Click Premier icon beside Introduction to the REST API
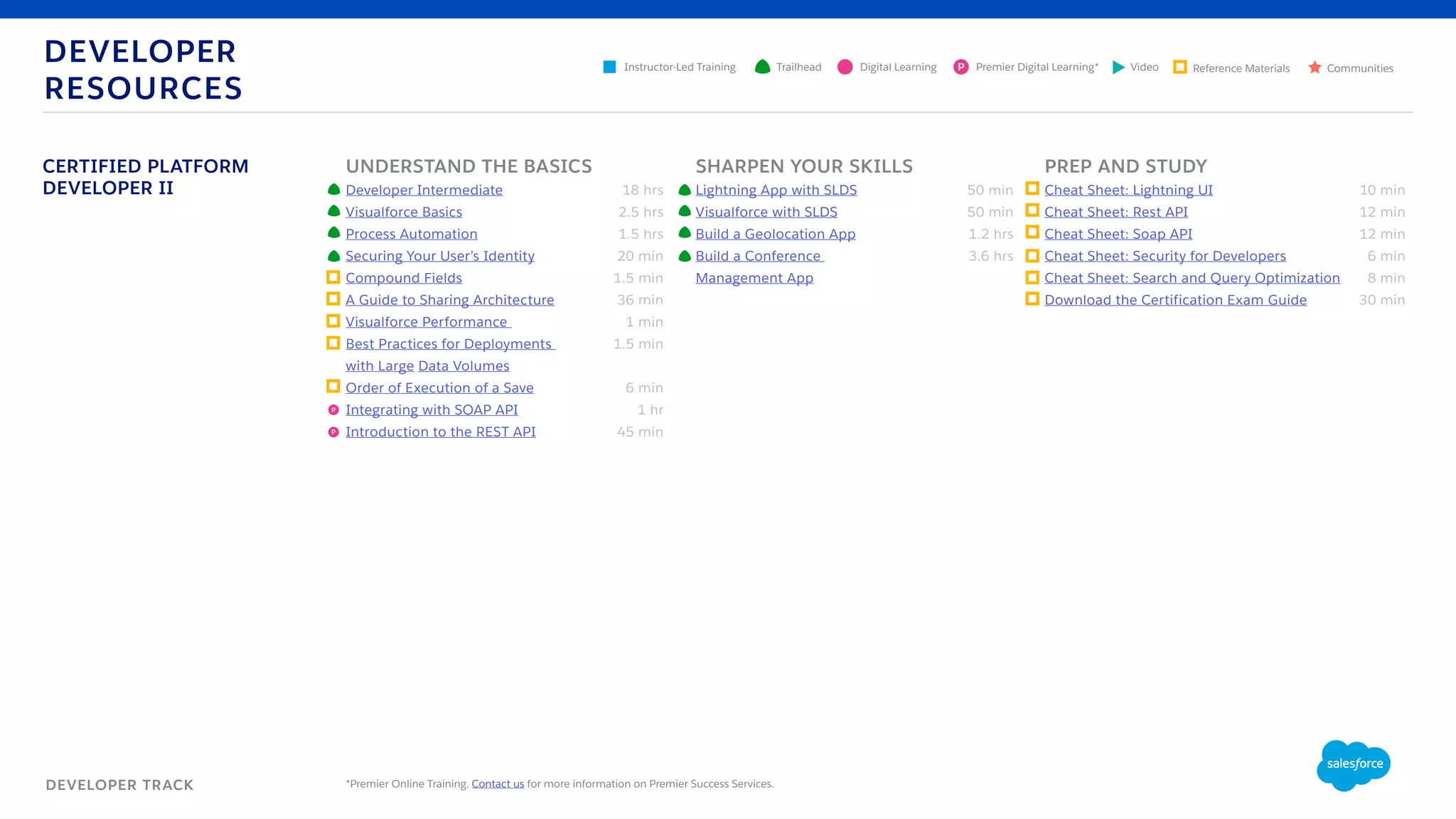1456x819 pixels. tap(333, 432)
